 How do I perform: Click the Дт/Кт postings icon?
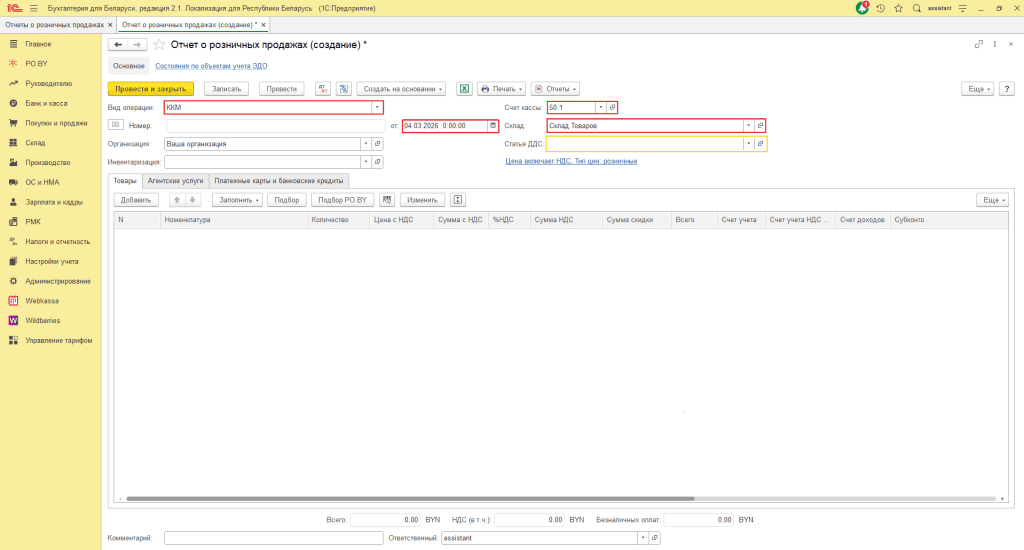pyautogui.click(x=323, y=89)
